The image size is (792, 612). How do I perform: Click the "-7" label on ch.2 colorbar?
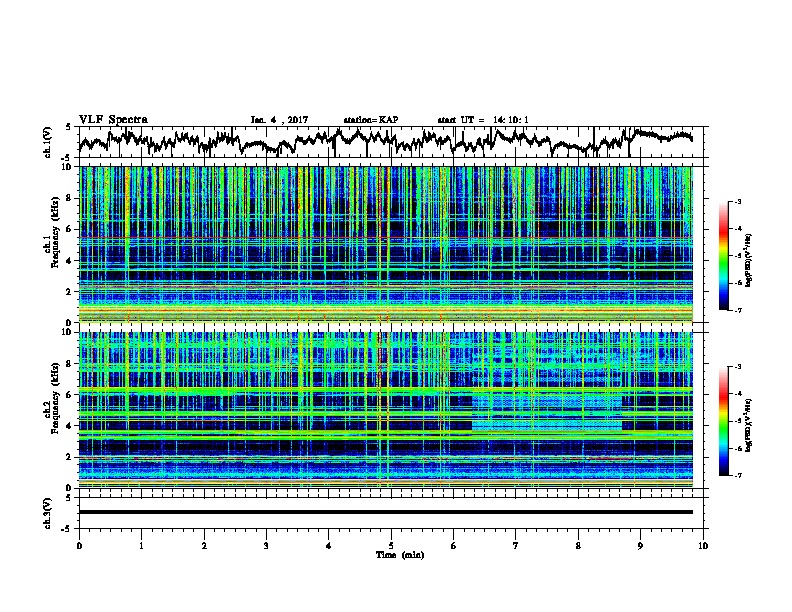click(x=737, y=475)
